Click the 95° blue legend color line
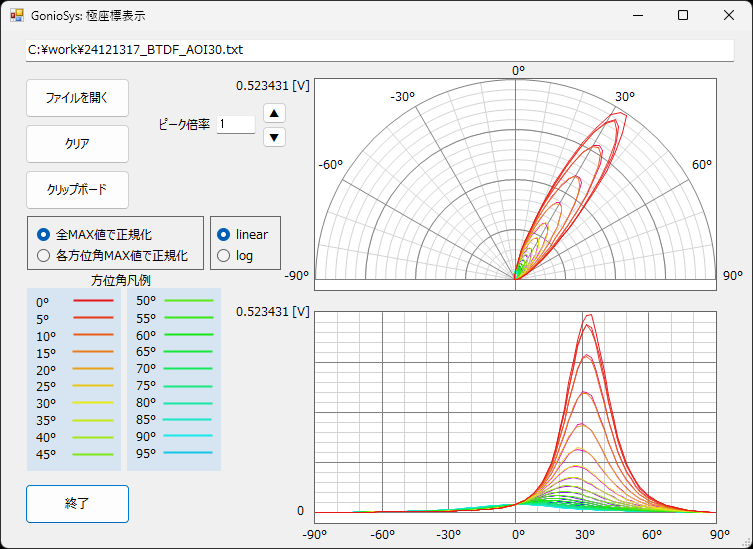 click(x=189, y=454)
